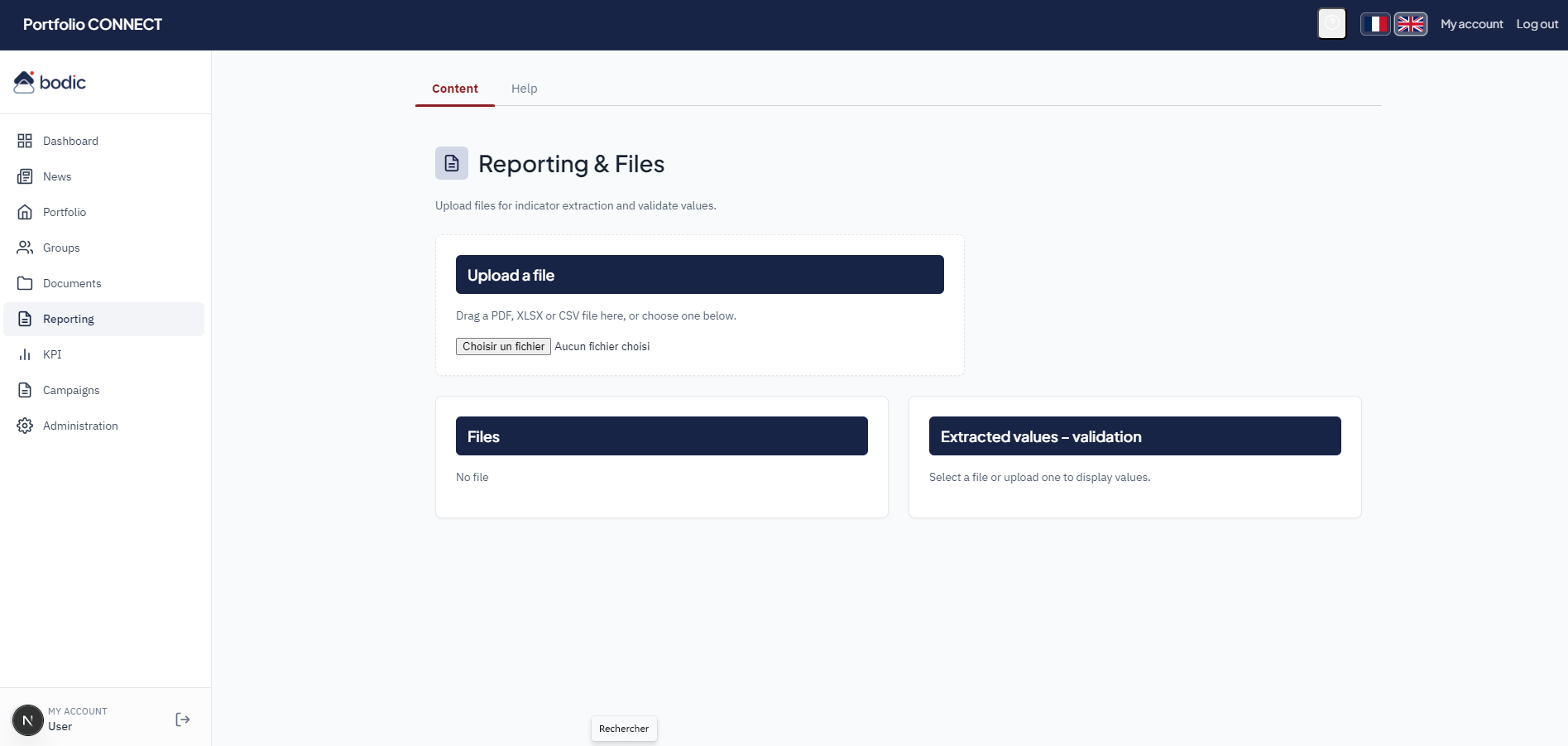Click the Log out link in header
The height and width of the screenshot is (746, 1568).
point(1537,24)
